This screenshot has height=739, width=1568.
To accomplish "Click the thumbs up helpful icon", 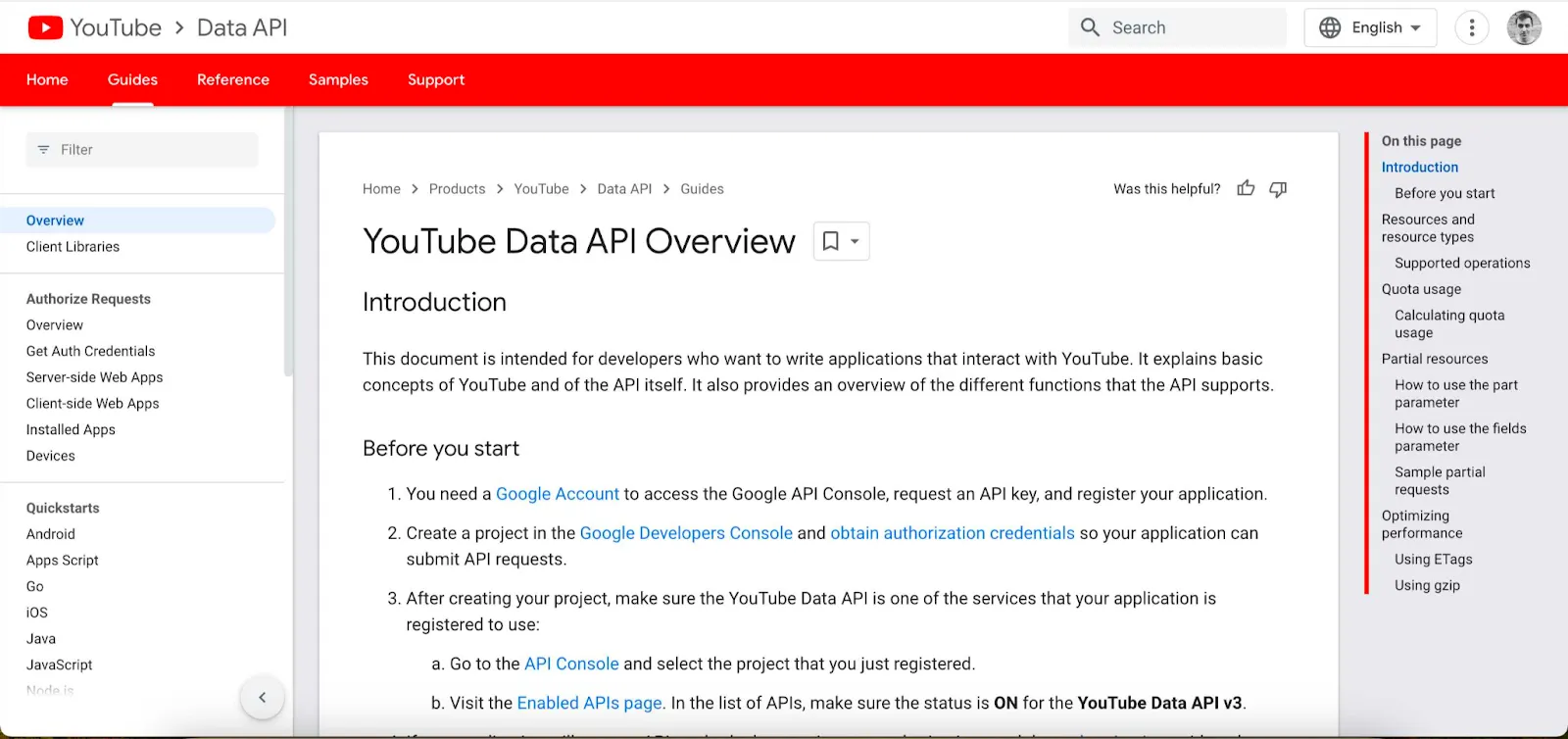I will pos(1246,188).
